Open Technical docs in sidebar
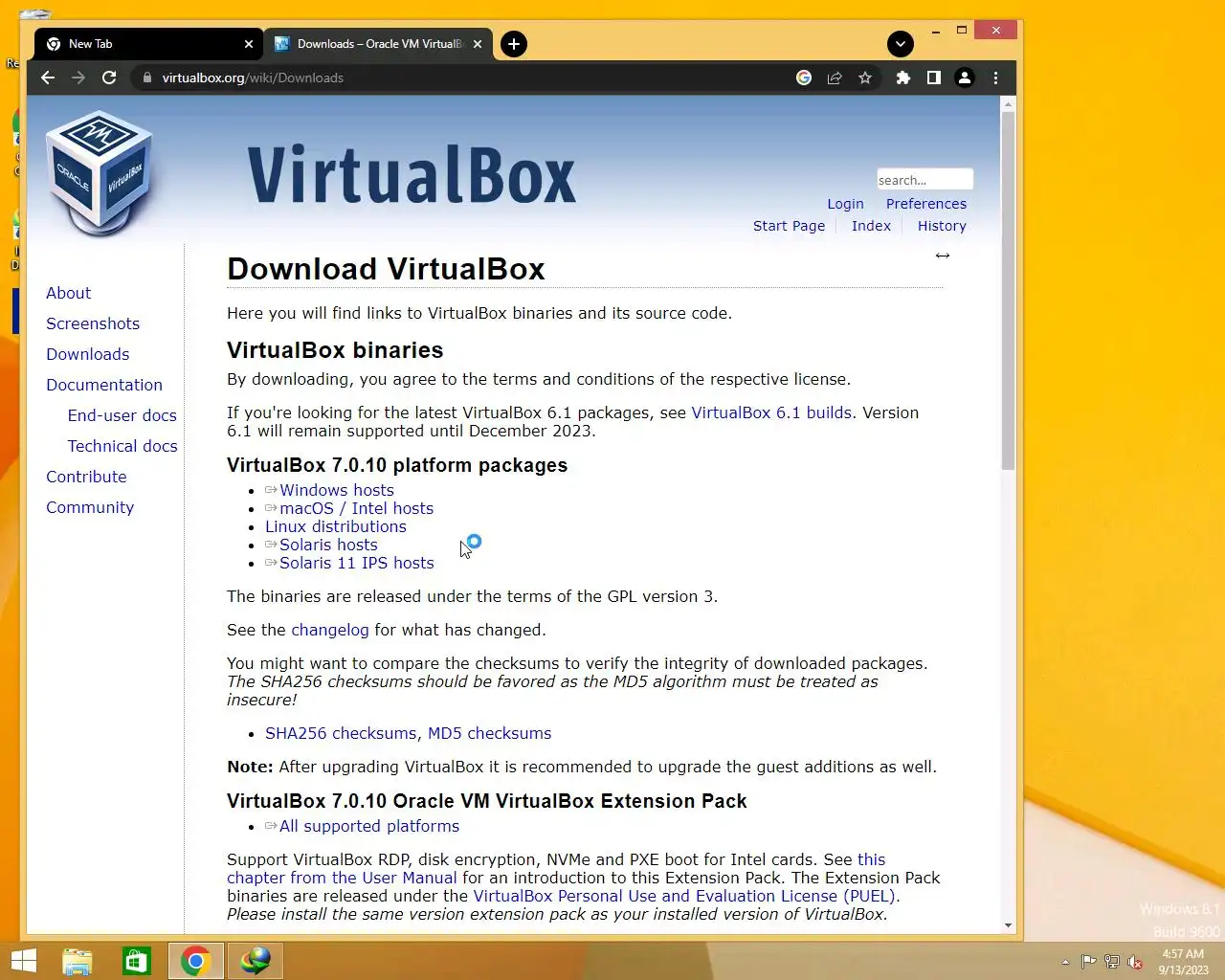 tap(122, 446)
